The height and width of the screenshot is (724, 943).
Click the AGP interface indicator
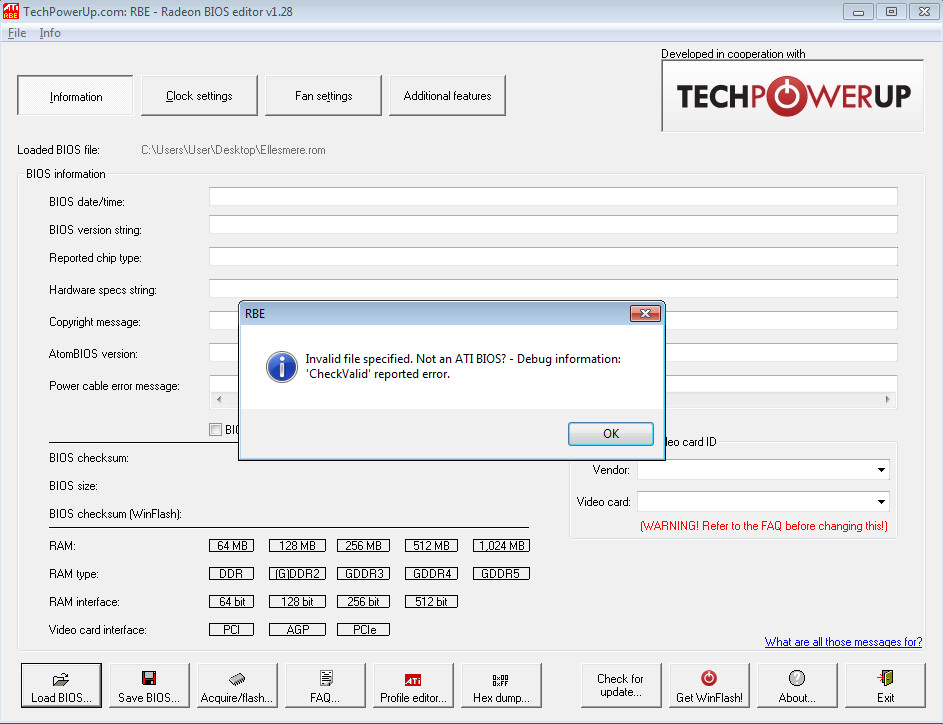pyautogui.click(x=297, y=630)
